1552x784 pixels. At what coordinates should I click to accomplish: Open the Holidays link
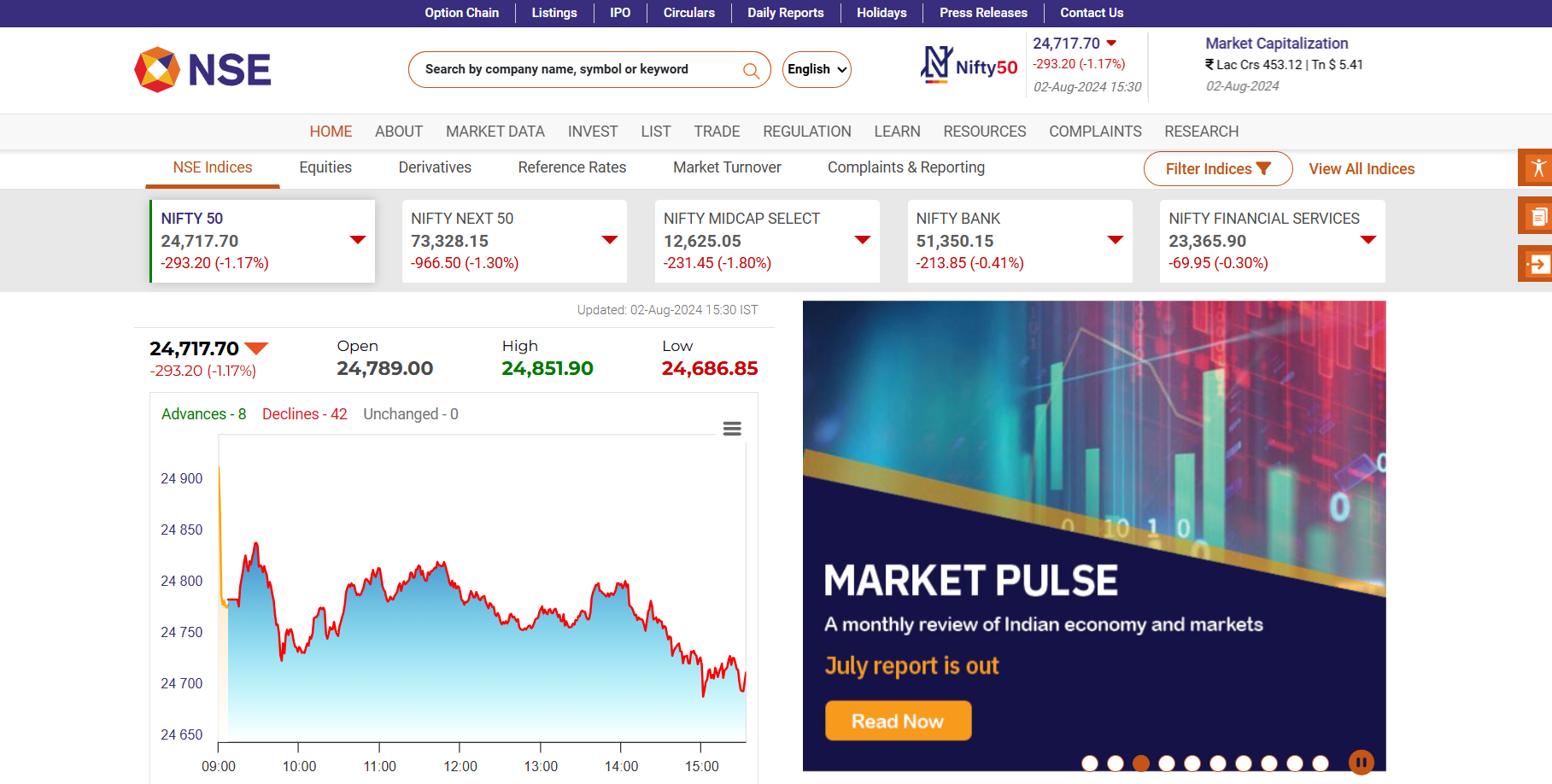pos(881,13)
